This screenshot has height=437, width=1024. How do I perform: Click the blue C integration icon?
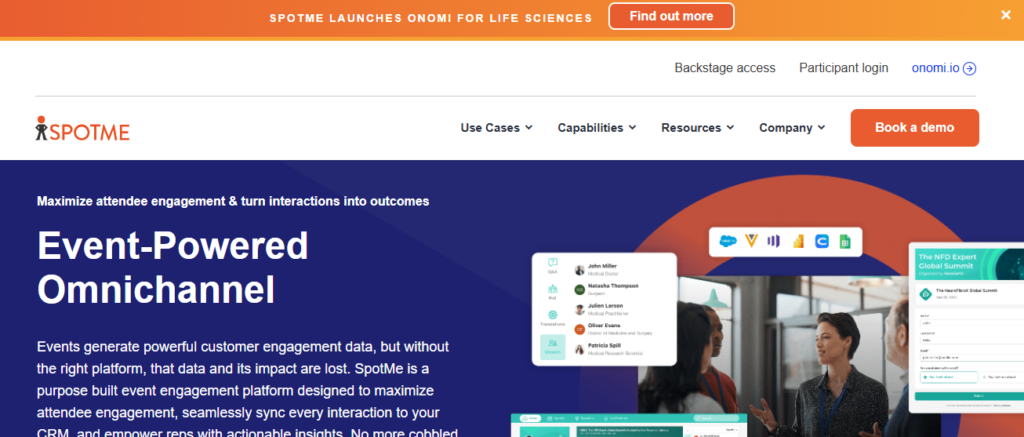822,242
